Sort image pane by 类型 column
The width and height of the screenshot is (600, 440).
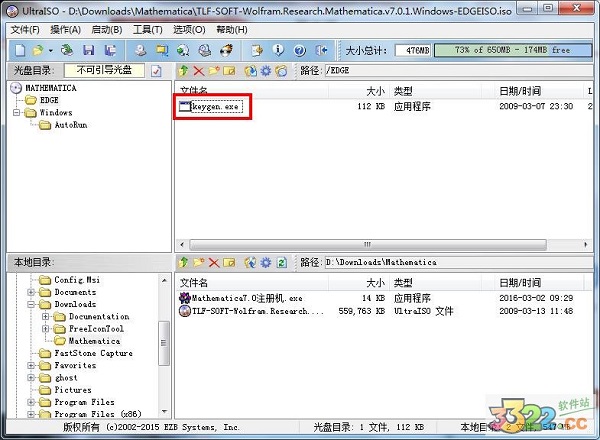point(436,91)
